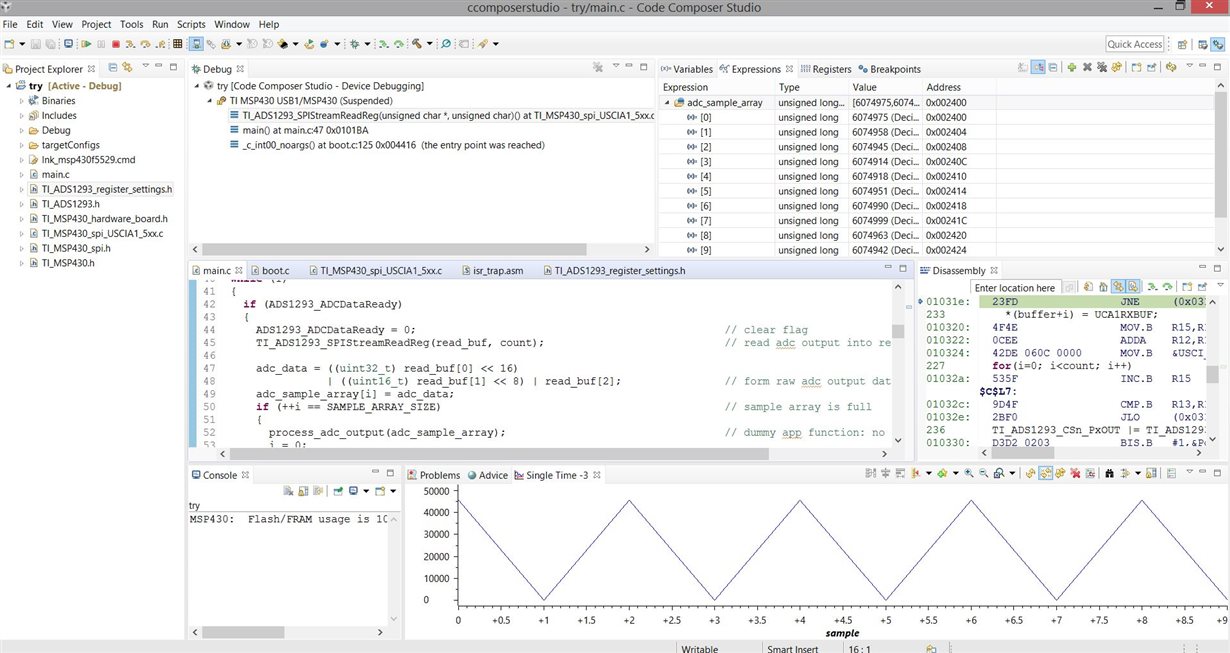The height and width of the screenshot is (653, 1230).
Task: Click Remove All Expressions double-X icon
Action: [x=1102, y=68]
